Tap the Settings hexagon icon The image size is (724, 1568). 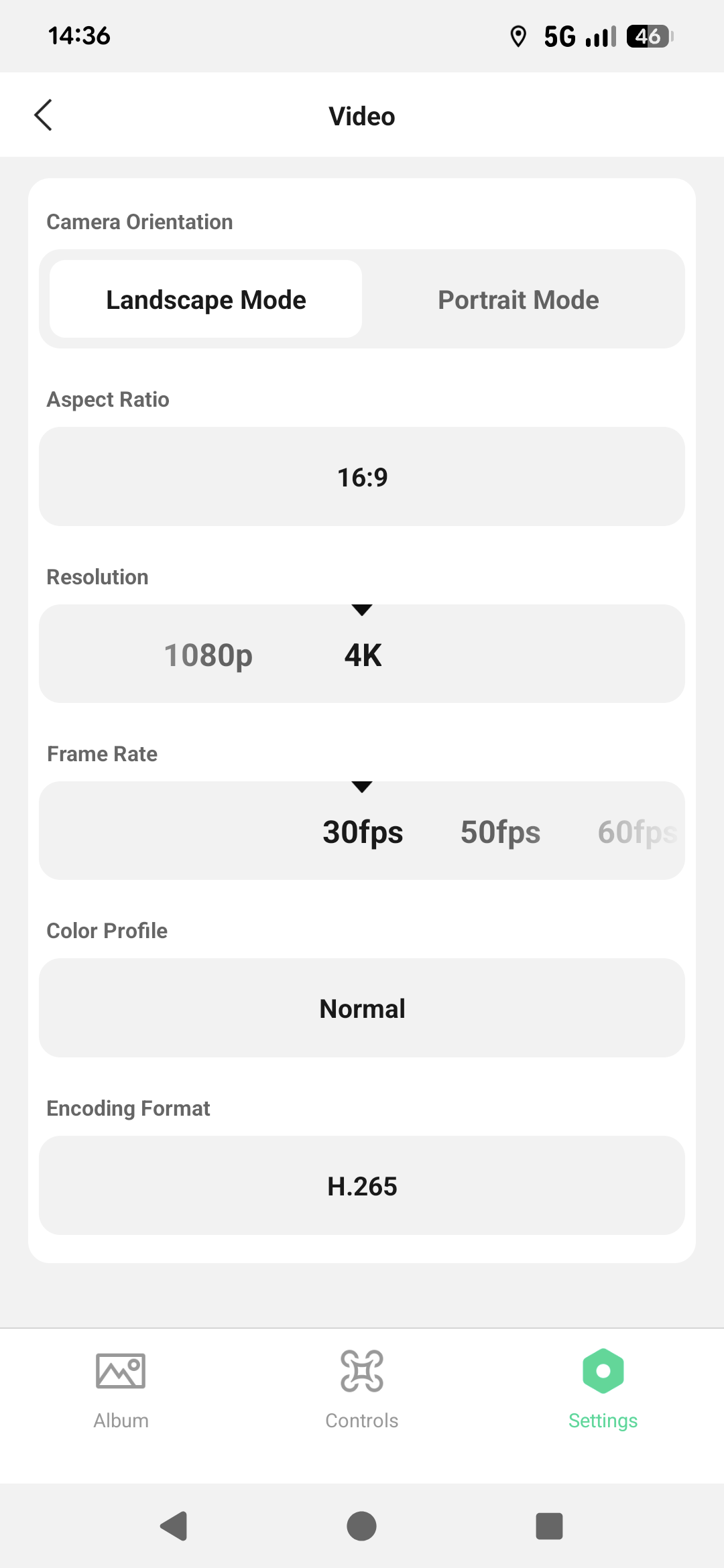coord(603,1370)
